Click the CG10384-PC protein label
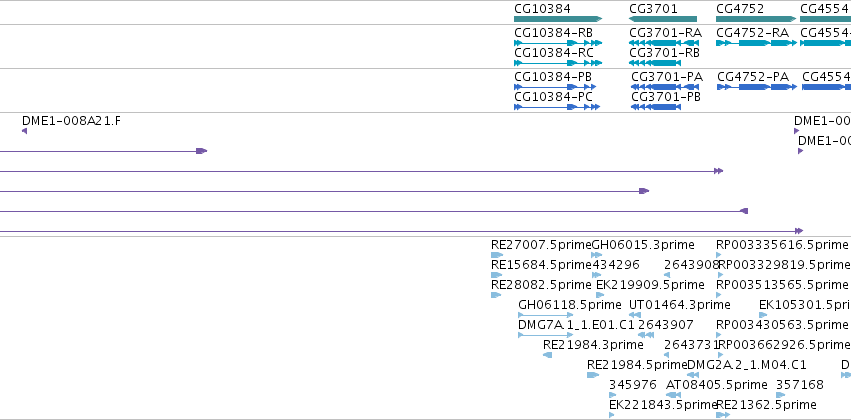 [x=553, y=97]
